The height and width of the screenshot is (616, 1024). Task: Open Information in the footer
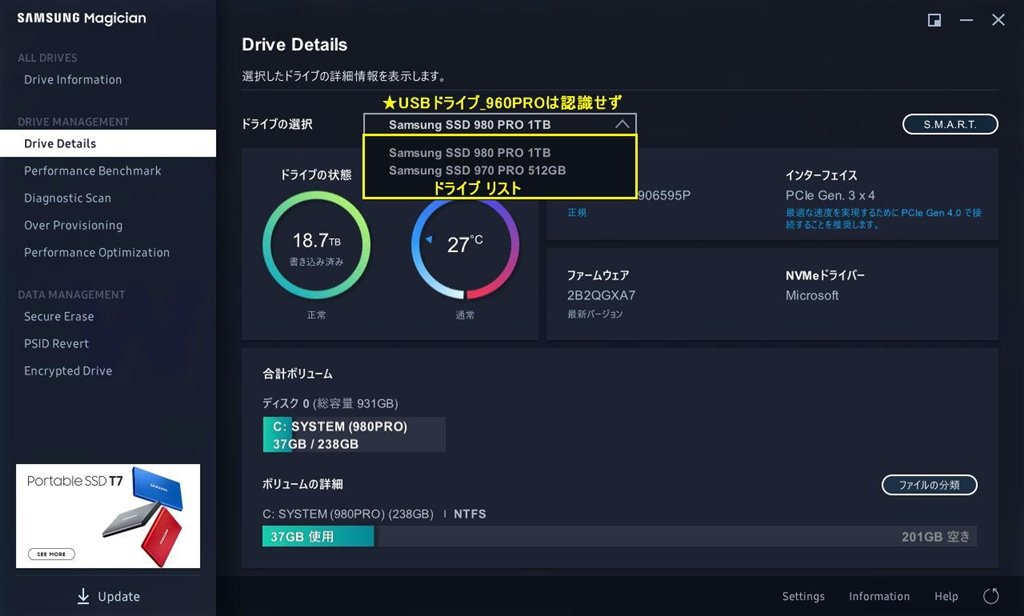[879, 596]
